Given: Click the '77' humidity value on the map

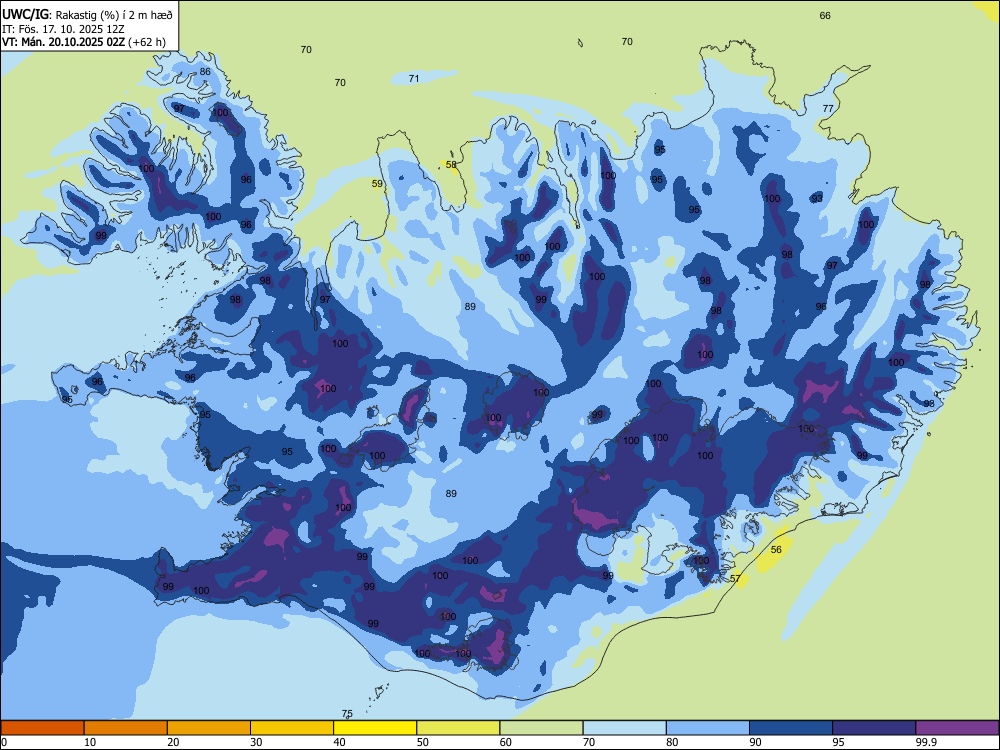Looking at the screenshot, I should (x=828, y=108).
